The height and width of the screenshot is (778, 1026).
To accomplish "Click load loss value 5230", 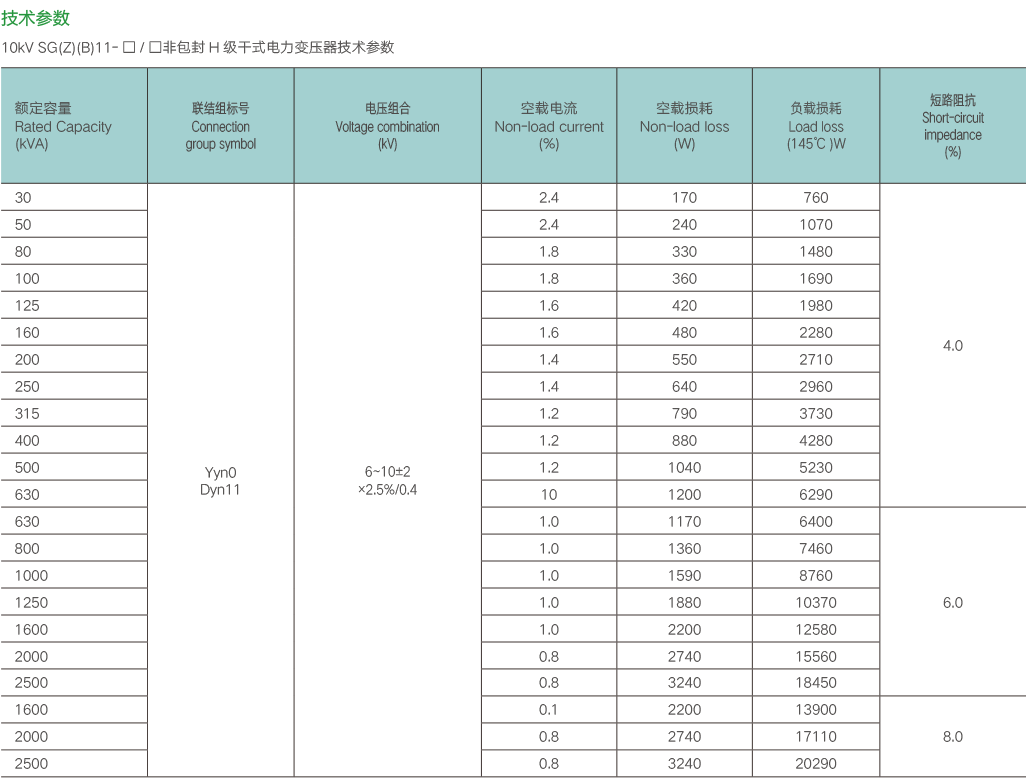I will [x=816, y=467].
